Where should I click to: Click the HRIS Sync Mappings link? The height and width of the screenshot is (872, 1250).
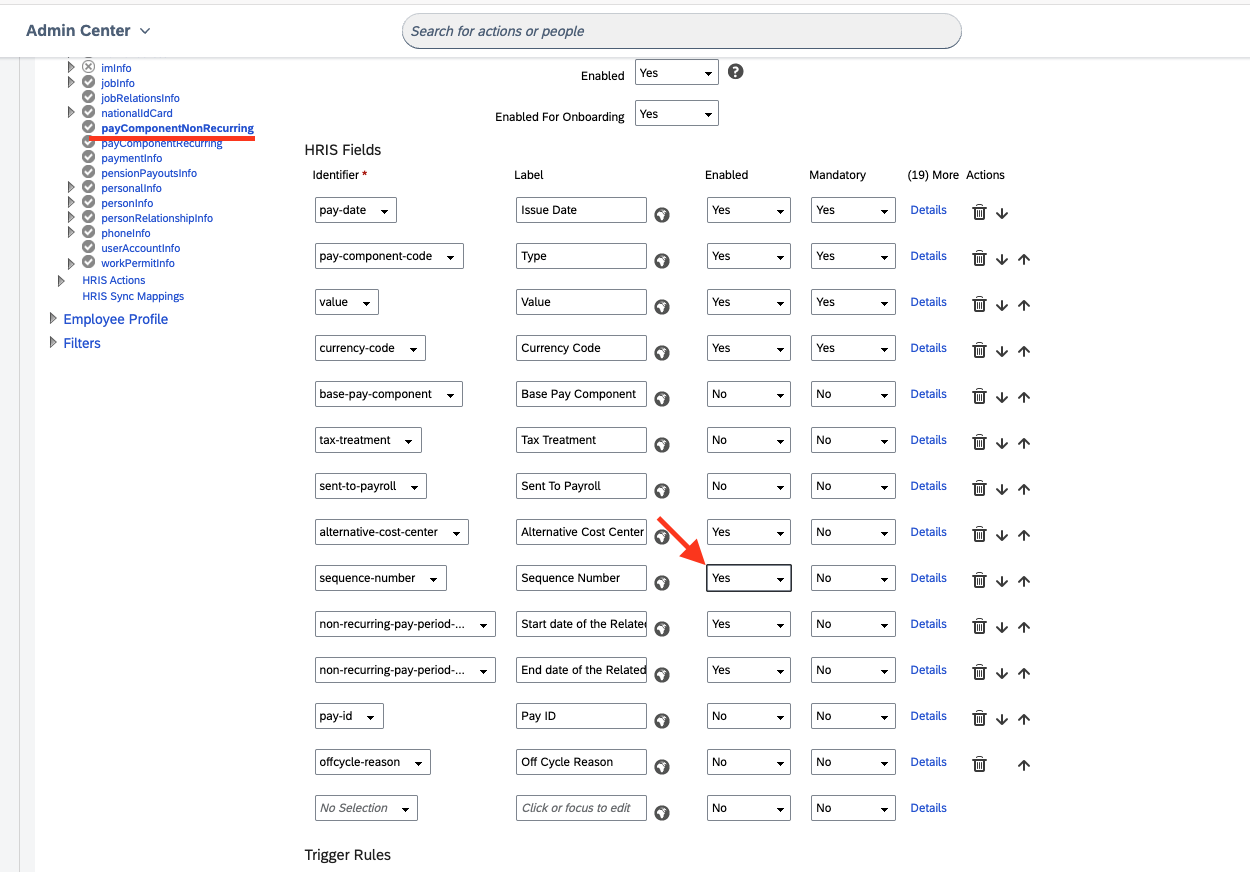[x=133, y=296]
